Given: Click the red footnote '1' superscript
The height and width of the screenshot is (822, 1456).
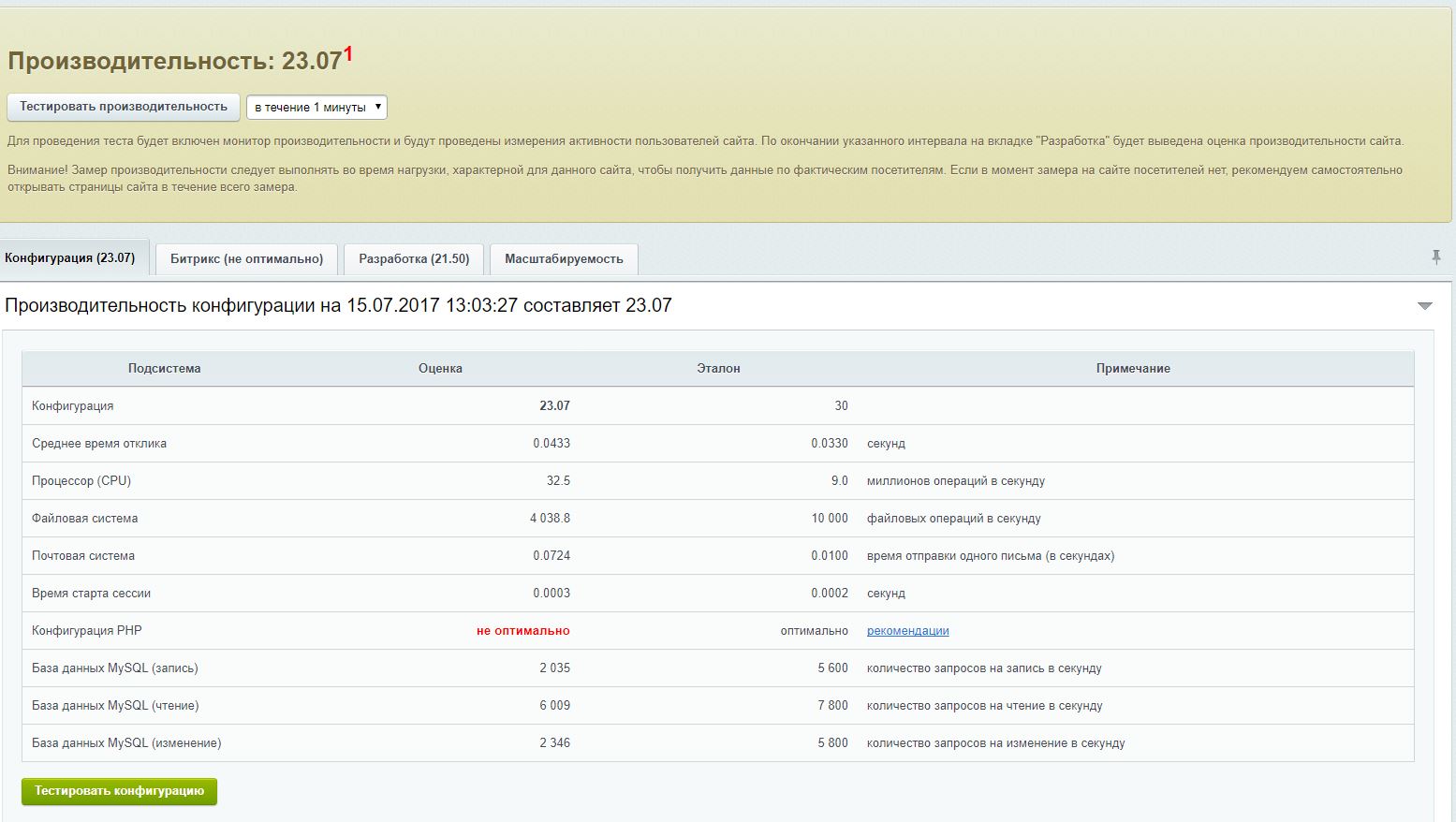Looking at the screenshot, I should (347, 54).
